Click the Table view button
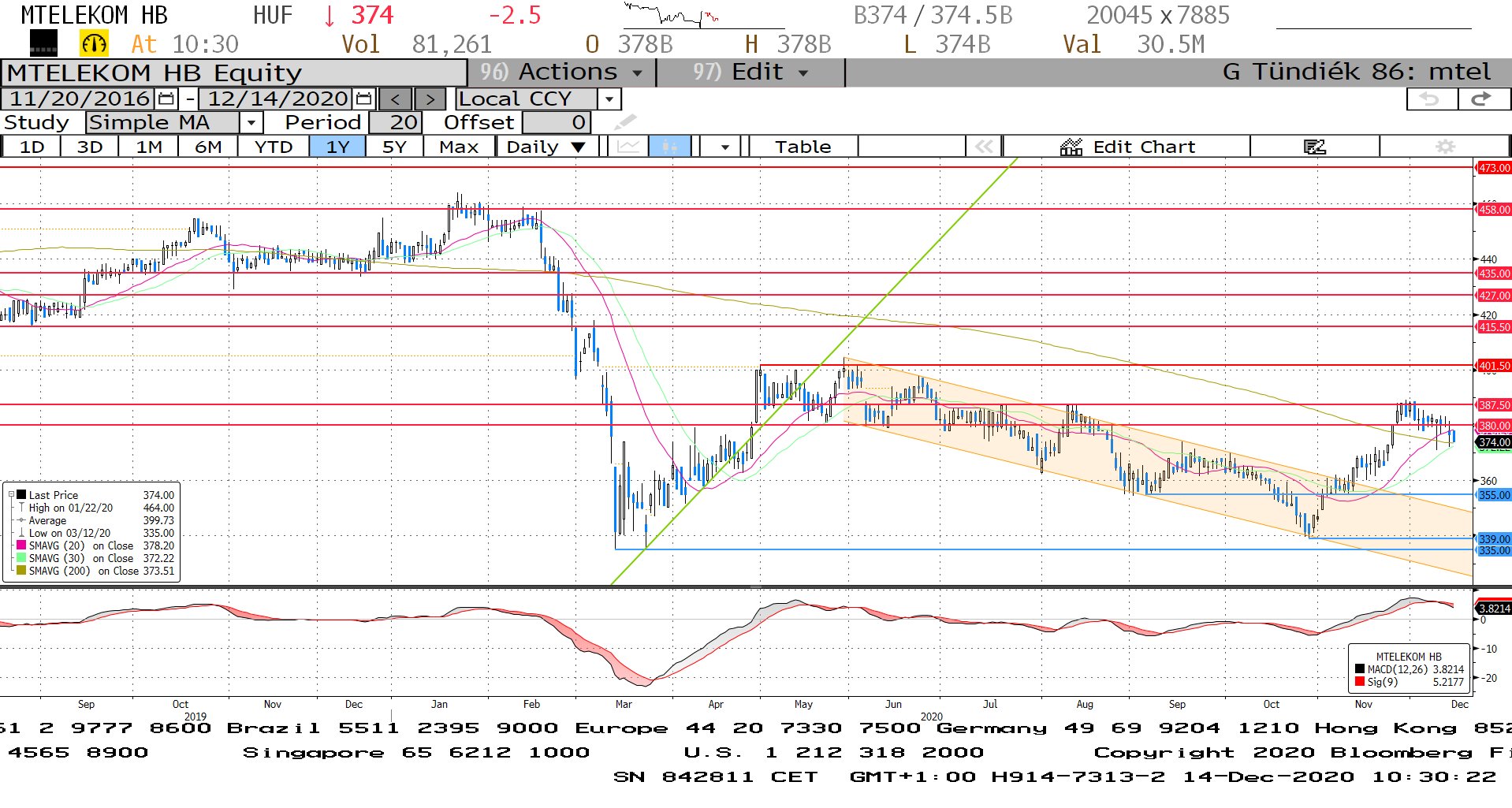This screenshot has height=808, width=1512. coord(803,147)
